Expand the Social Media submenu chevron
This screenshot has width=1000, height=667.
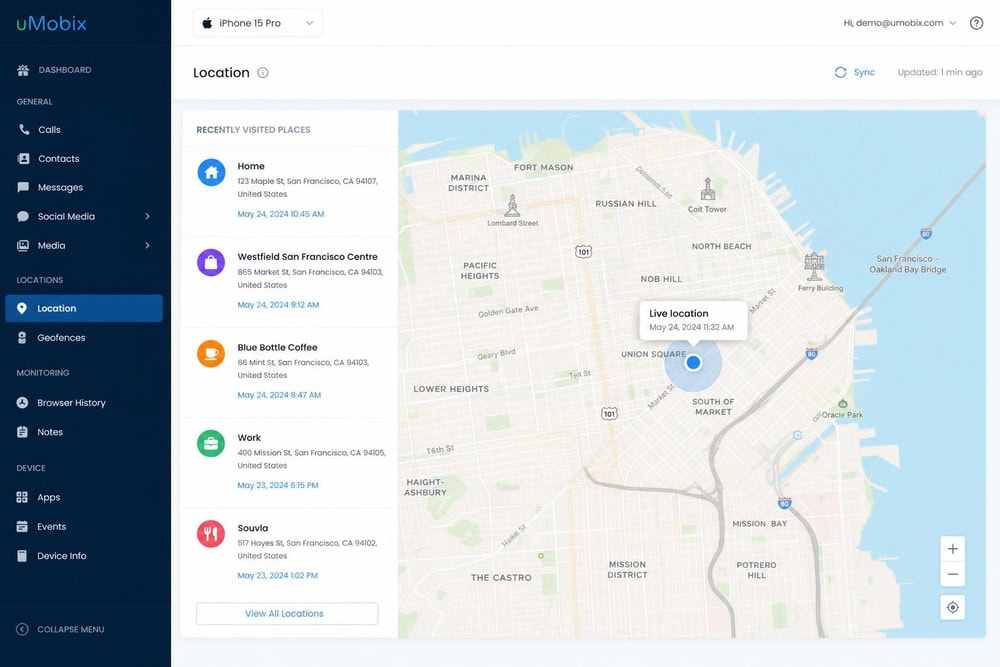pos(147,216)
